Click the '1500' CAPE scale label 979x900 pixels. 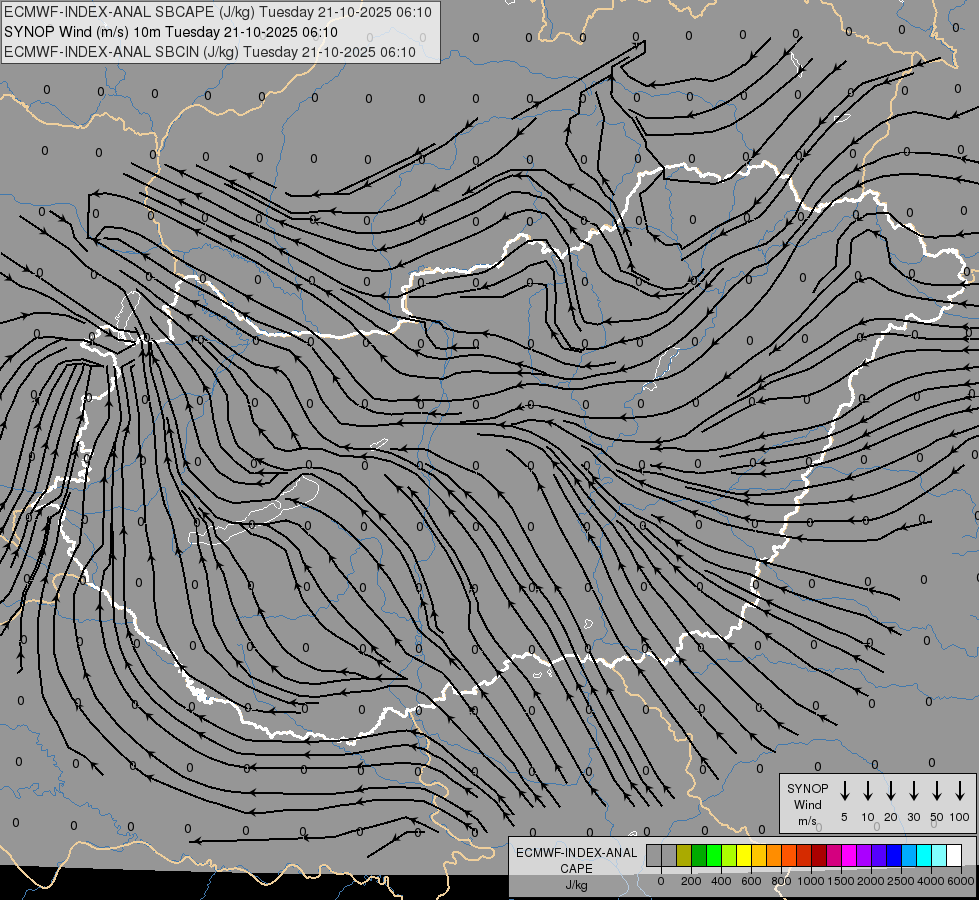click(841, 881)
